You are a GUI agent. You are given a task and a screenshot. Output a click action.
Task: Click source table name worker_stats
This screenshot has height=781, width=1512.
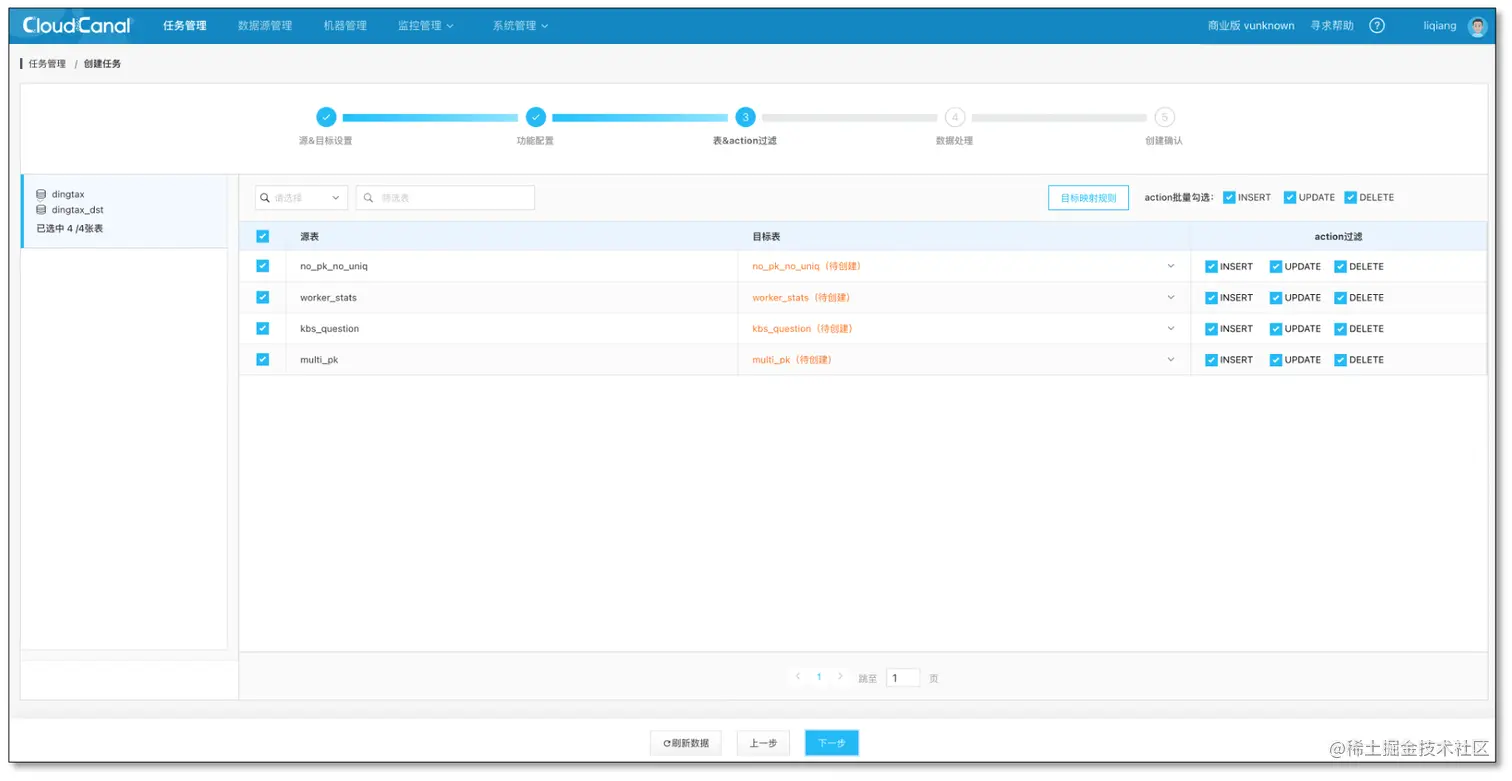328,297
